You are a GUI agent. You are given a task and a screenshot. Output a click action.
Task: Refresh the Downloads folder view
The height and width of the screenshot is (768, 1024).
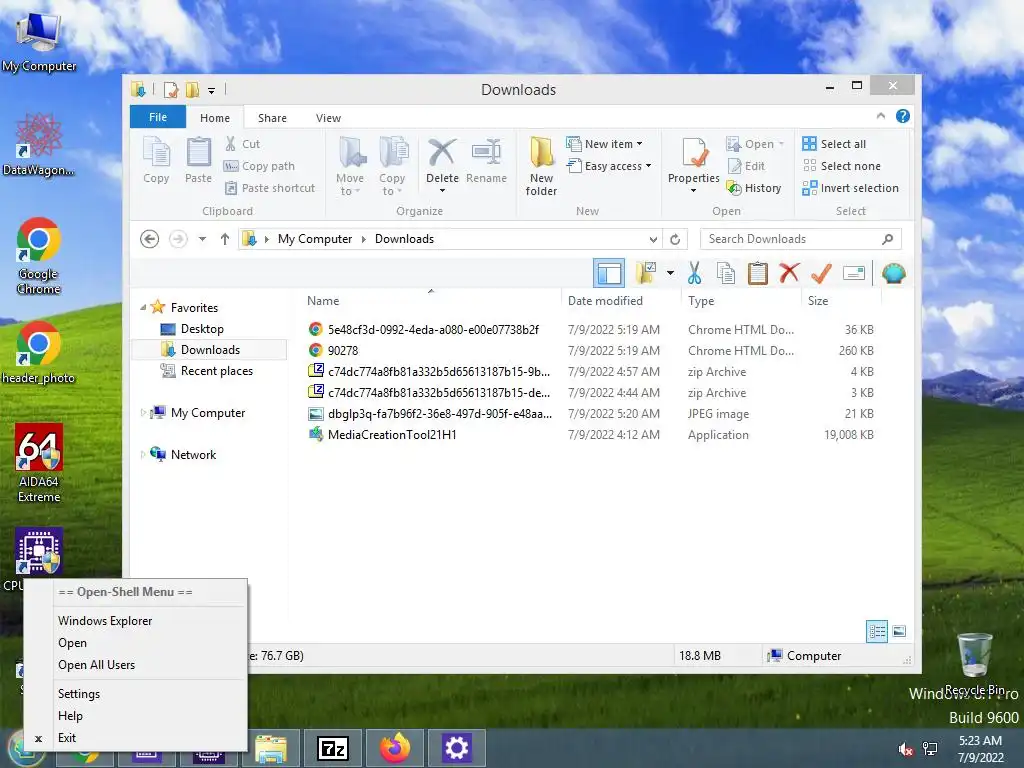pos(675,239)
